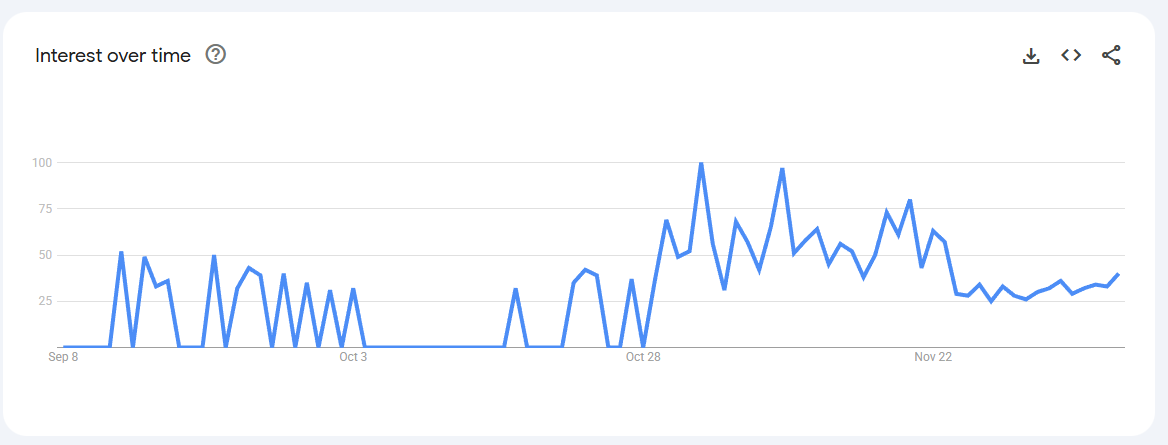Click the 100 value on y-axis

(x=42, y=162)
